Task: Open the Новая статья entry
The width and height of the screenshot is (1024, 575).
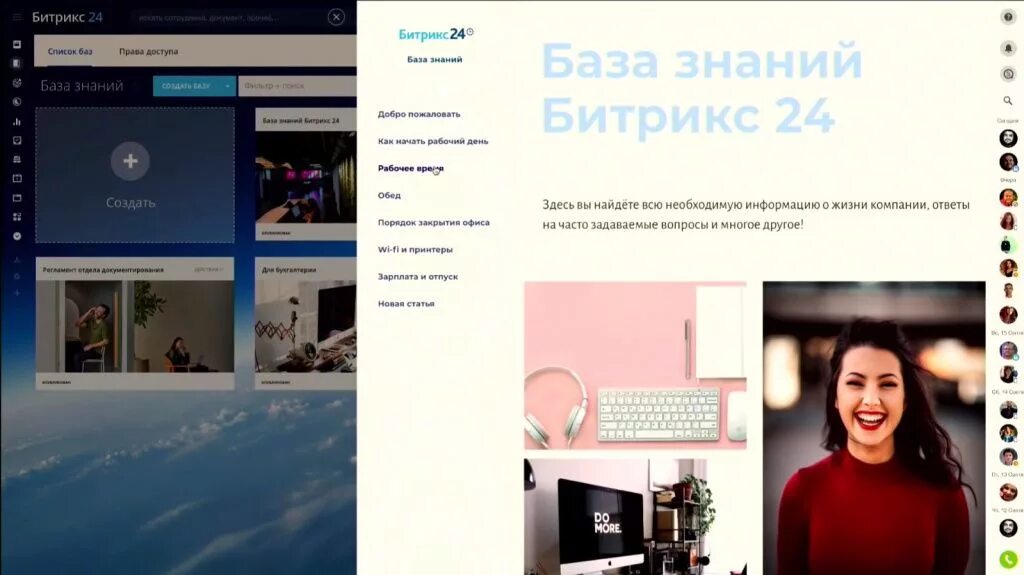Action: [406, 304]
